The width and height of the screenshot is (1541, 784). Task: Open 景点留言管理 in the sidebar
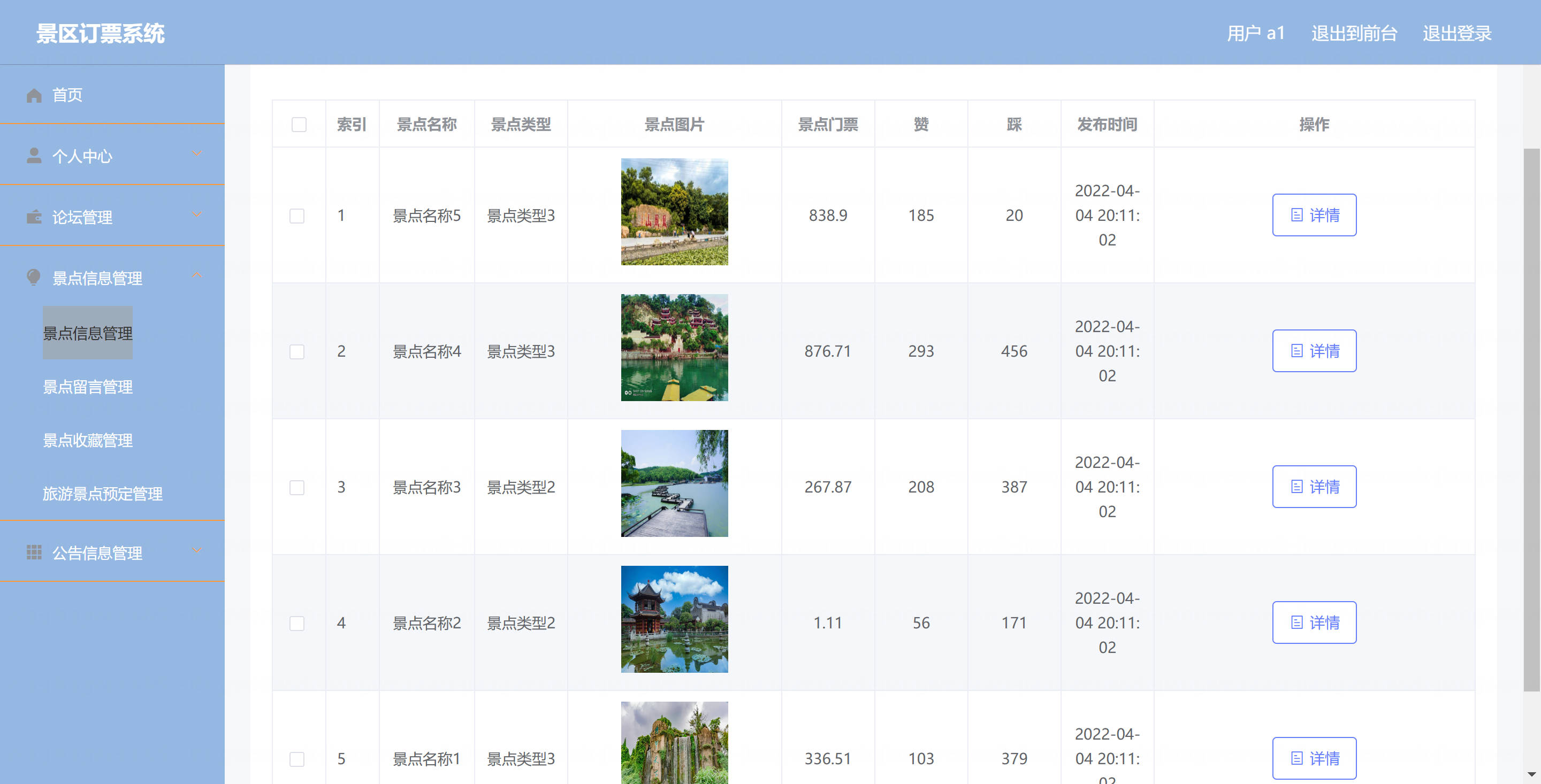(x=88, y=387)
